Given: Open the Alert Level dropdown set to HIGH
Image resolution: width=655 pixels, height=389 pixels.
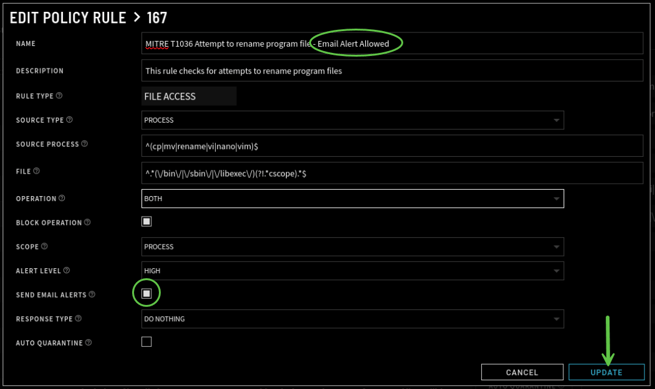Looking at the screenshot, I should pos(353,271).
